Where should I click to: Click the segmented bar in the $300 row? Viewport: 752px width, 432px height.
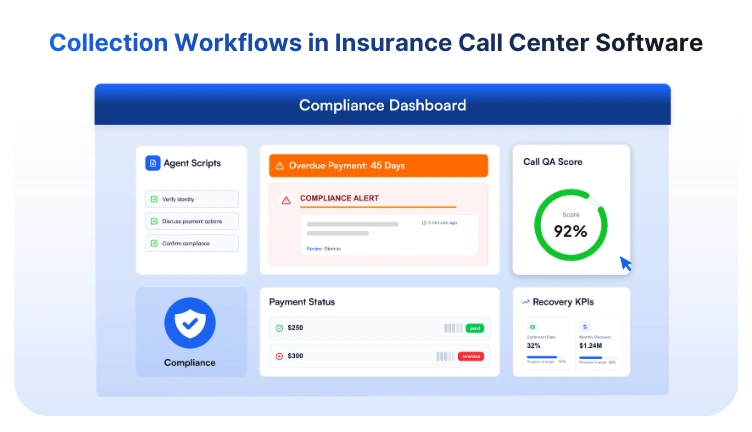(446, 356)
